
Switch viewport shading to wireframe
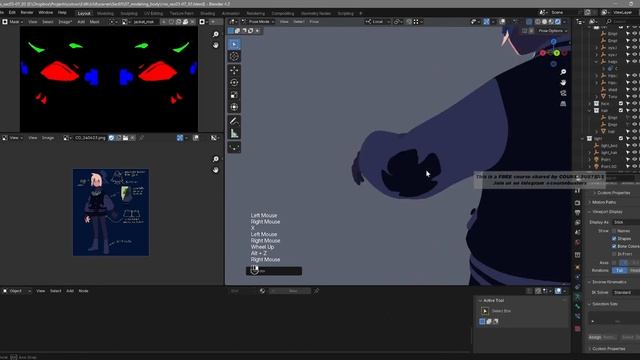(x=538, y=22)
